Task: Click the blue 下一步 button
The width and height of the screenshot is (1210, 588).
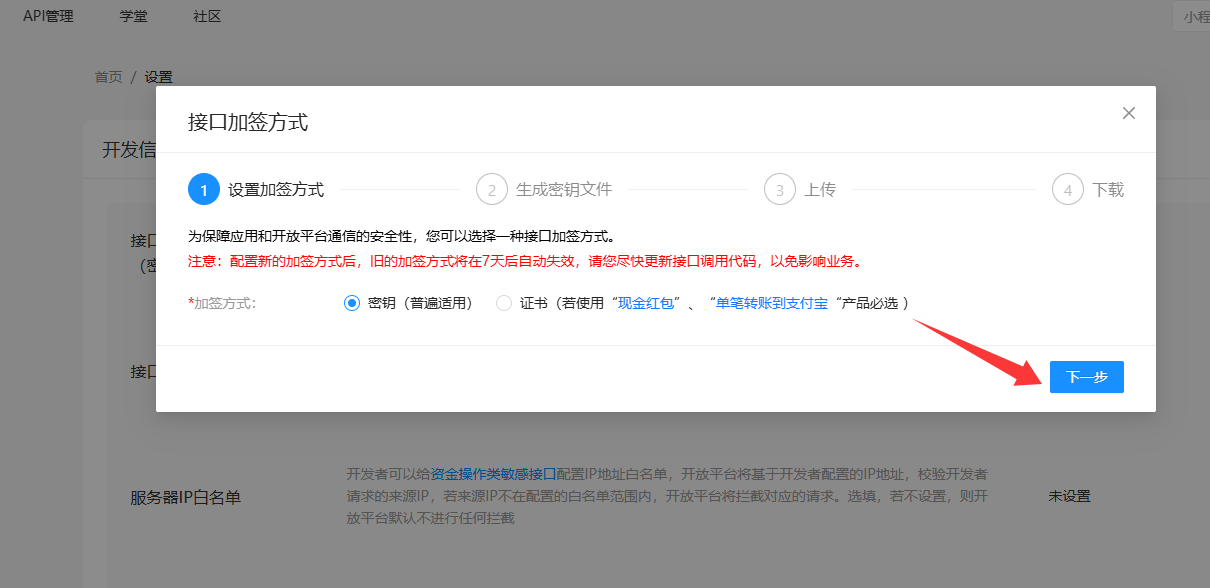Action: 1086,377
